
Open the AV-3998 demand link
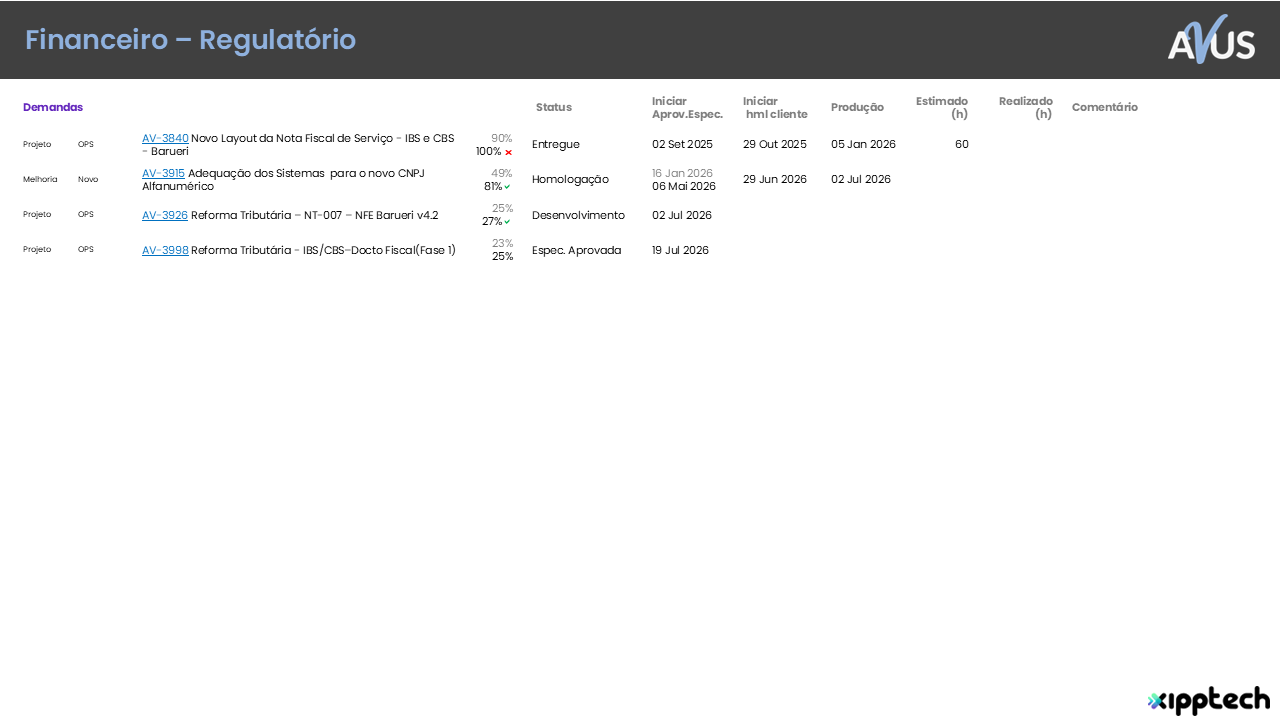165,250
